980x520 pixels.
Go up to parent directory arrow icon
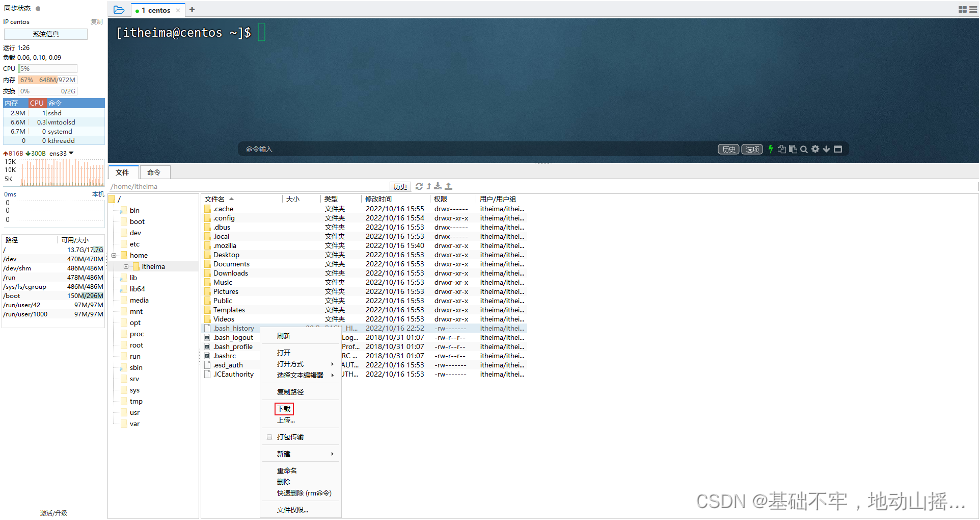429,186
